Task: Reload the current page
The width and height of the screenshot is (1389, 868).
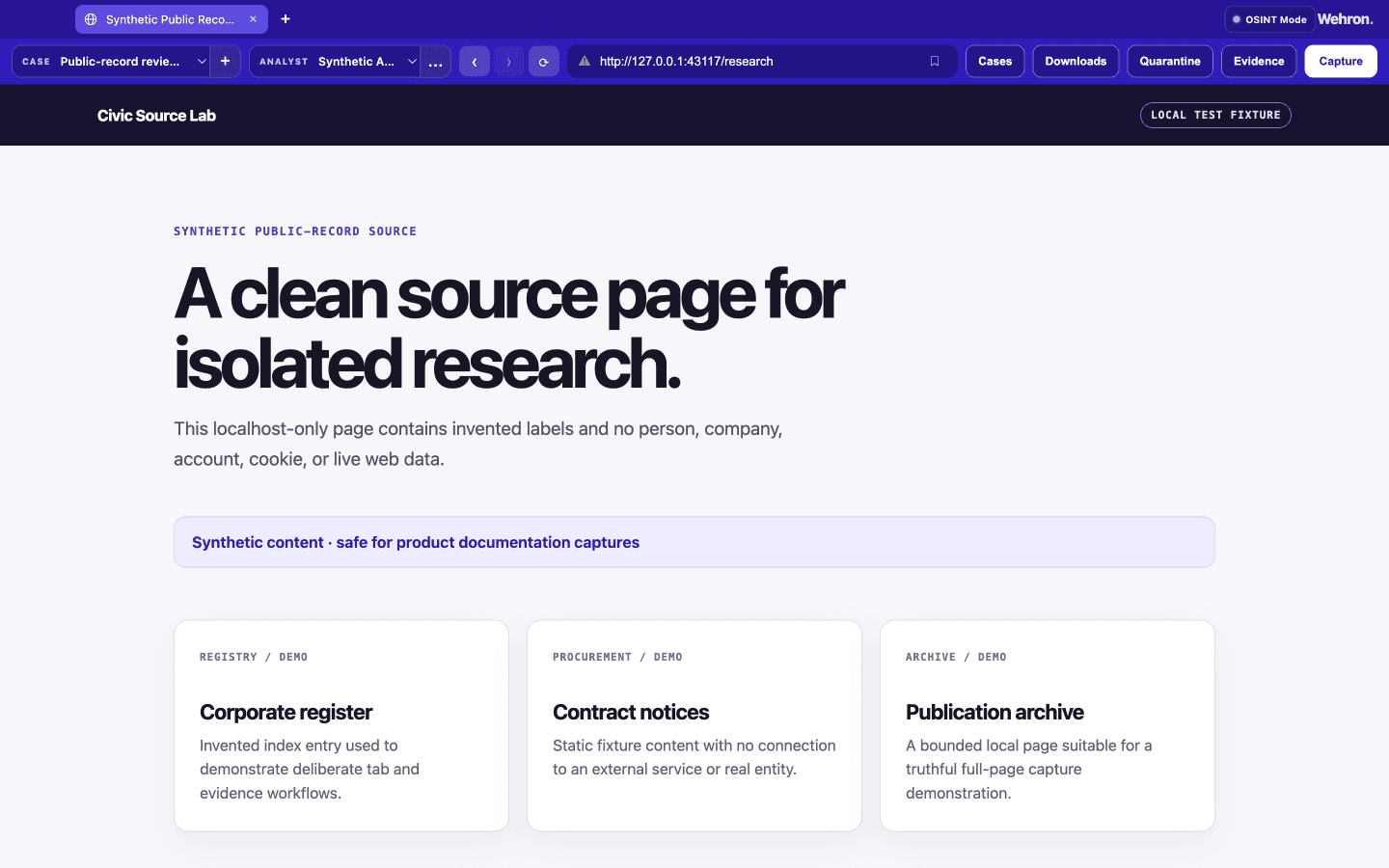Action: 544,62
